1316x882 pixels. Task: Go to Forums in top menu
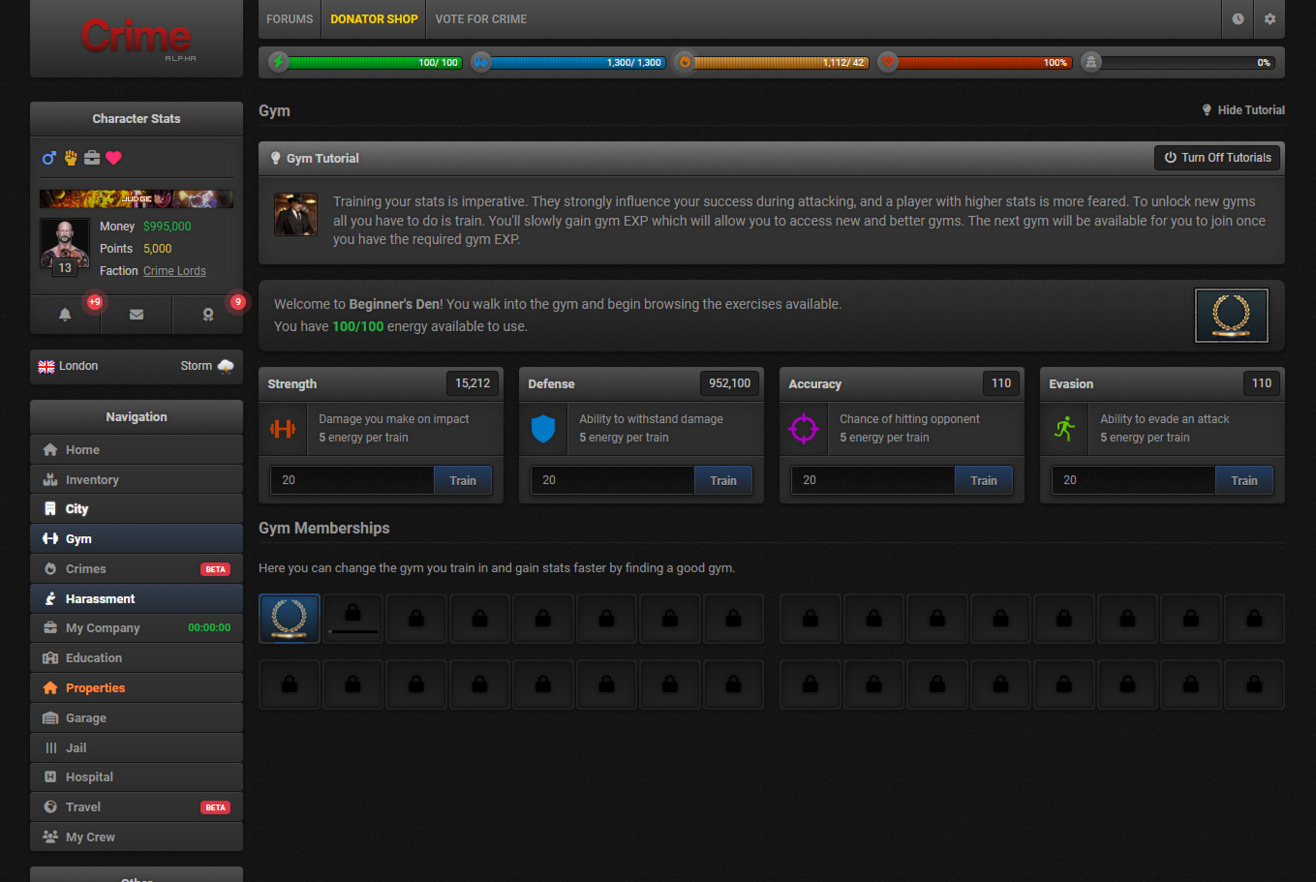tap(290, 19)
